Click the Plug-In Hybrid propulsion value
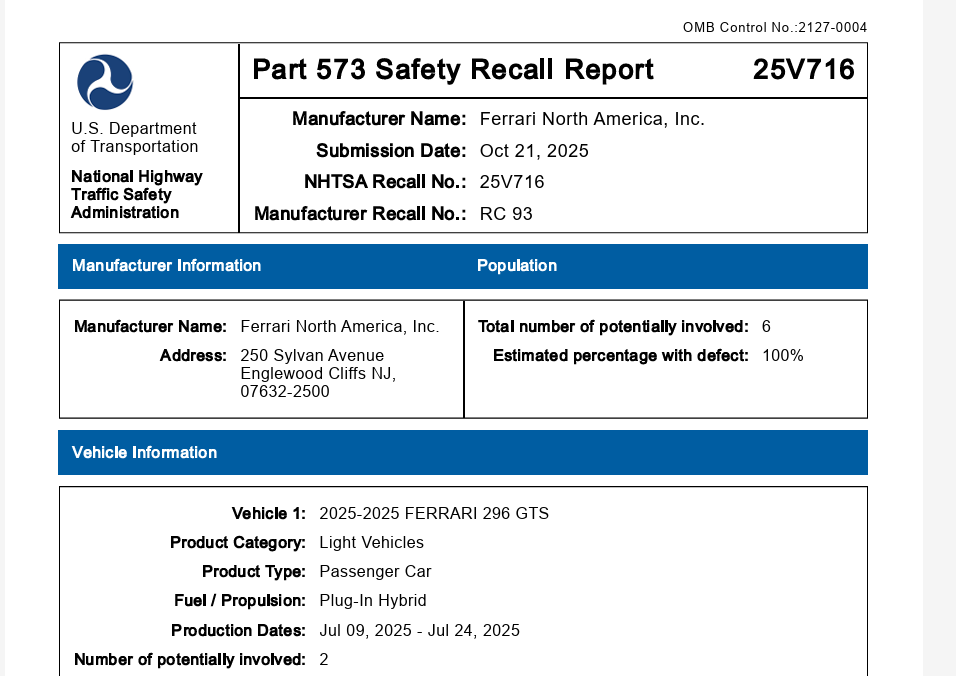956x676 pixels. click(x=373, y=601)
